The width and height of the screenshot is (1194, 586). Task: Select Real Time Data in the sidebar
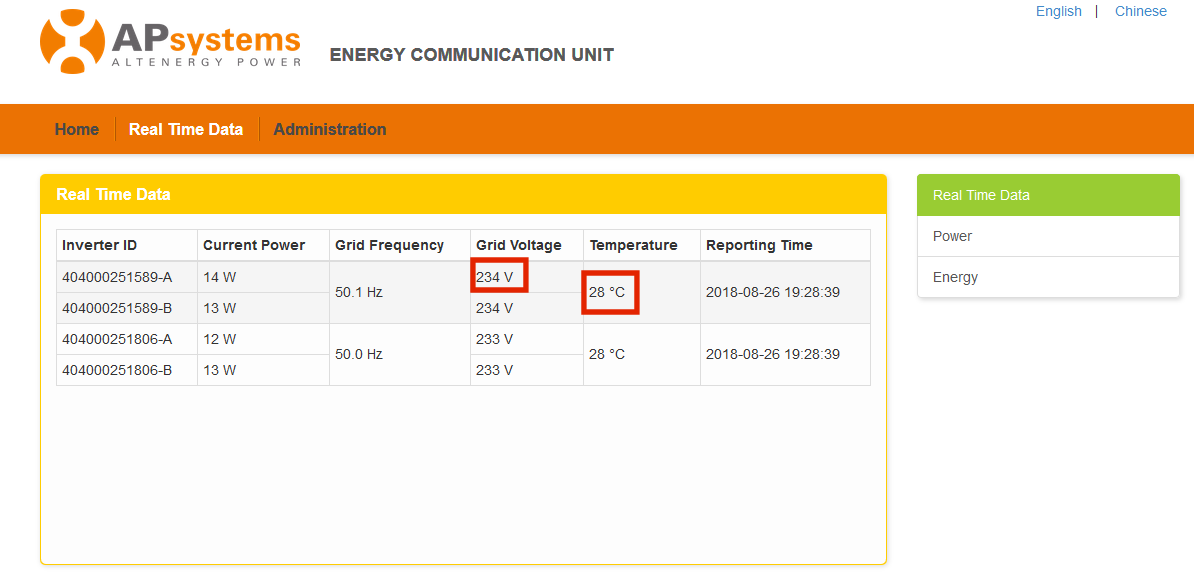(1049, 195)
